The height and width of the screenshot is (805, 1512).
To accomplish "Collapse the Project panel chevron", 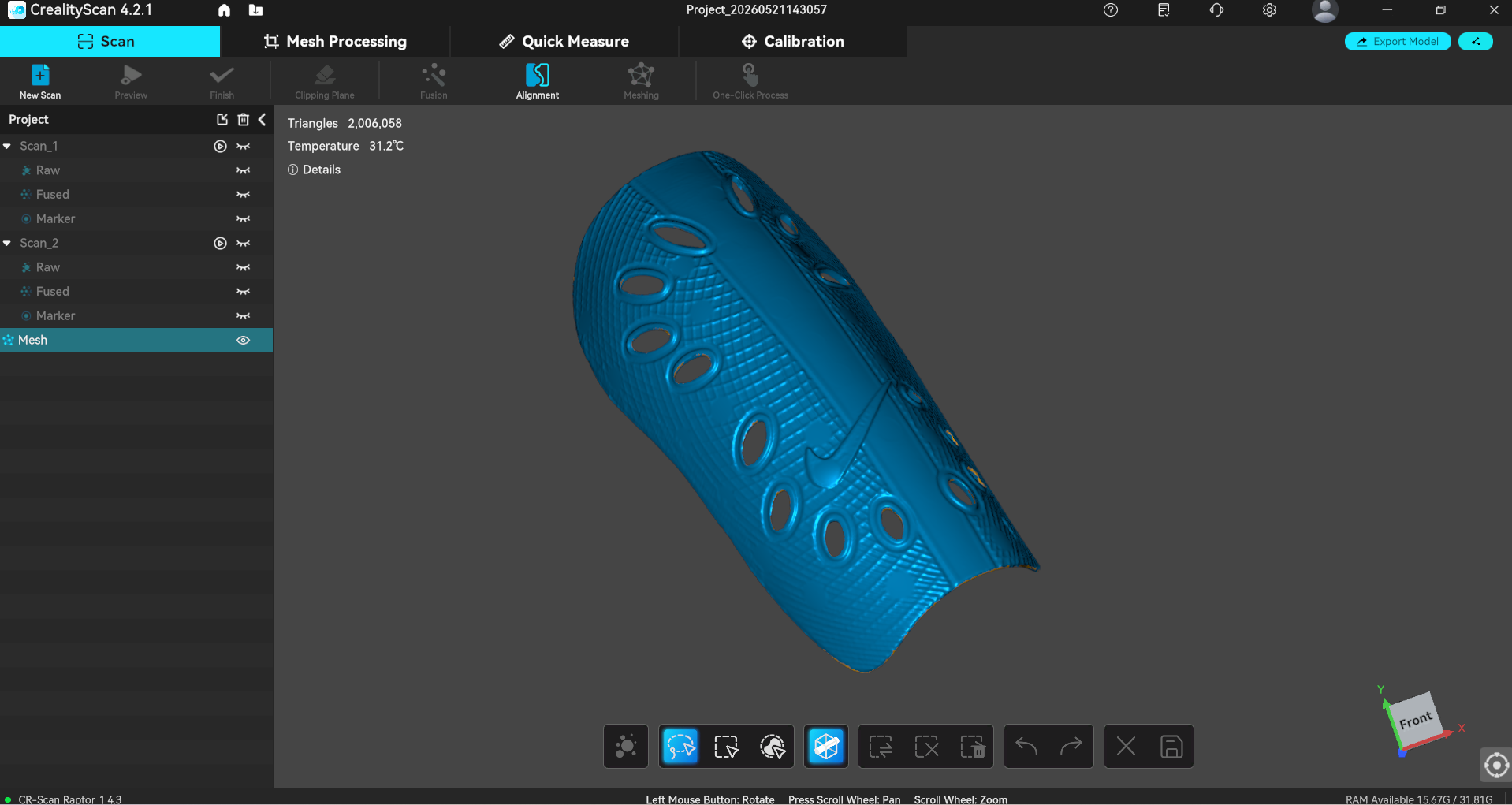I will tap(262, 120).
